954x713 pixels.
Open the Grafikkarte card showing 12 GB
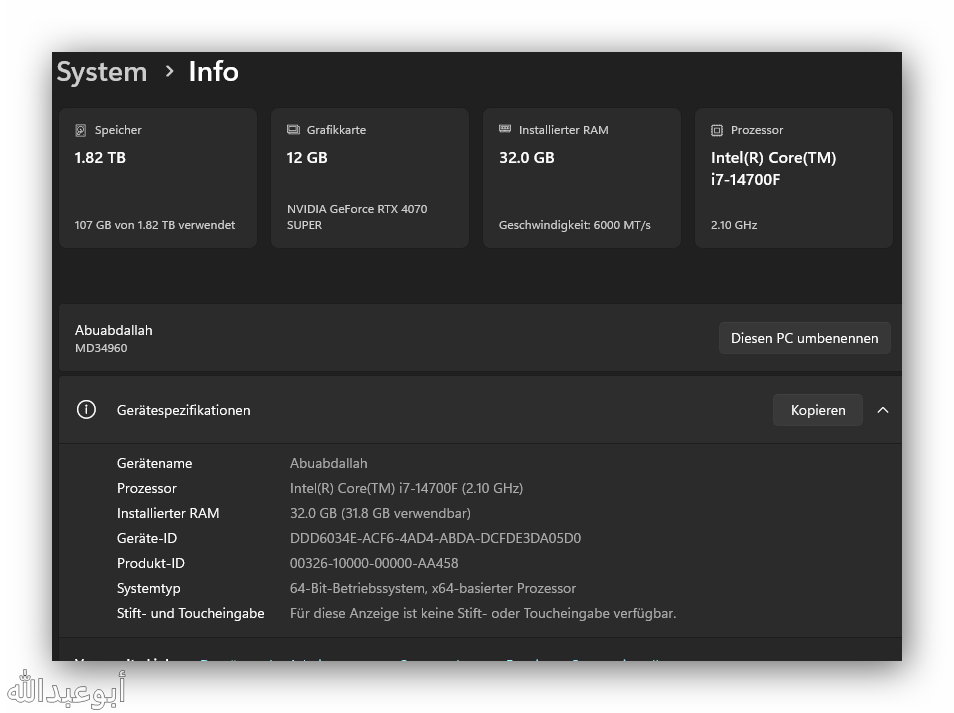tap(370, 178)
